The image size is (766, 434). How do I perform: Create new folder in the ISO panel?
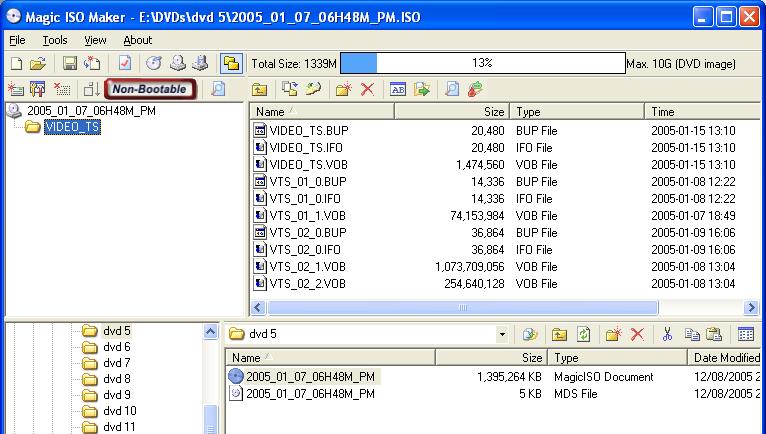344,89
